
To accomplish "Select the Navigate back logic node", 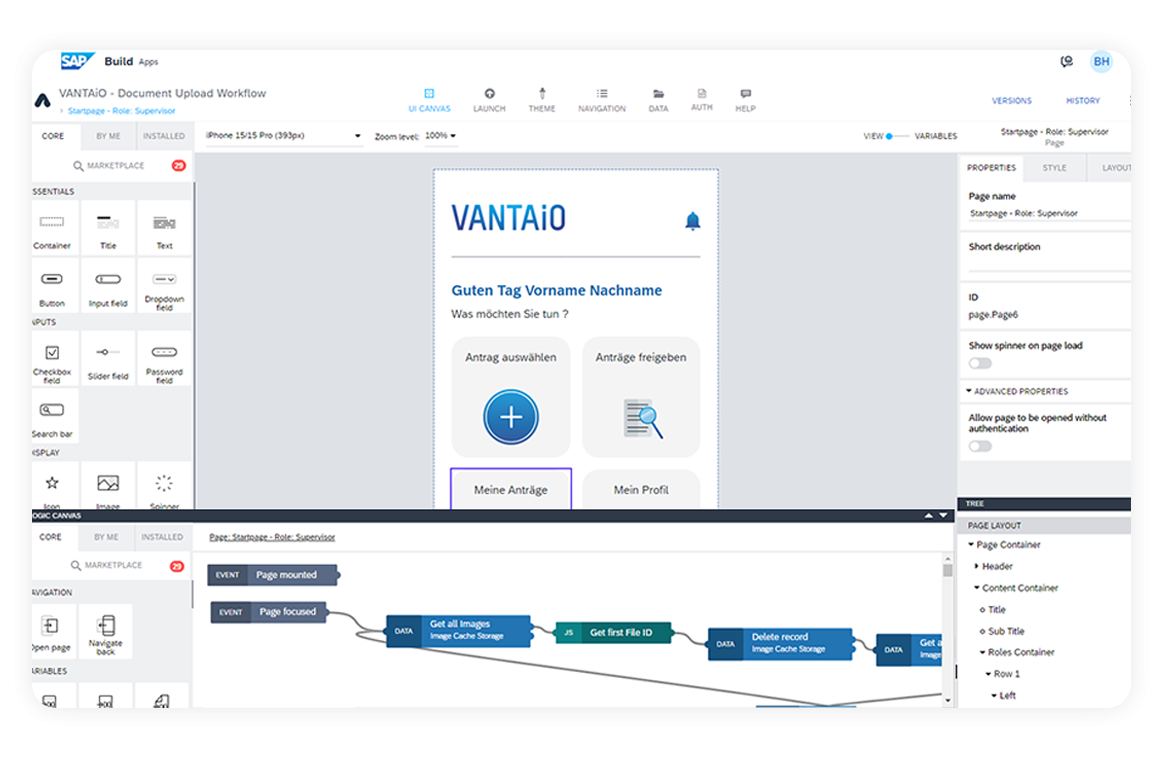I will pos(106,631).
